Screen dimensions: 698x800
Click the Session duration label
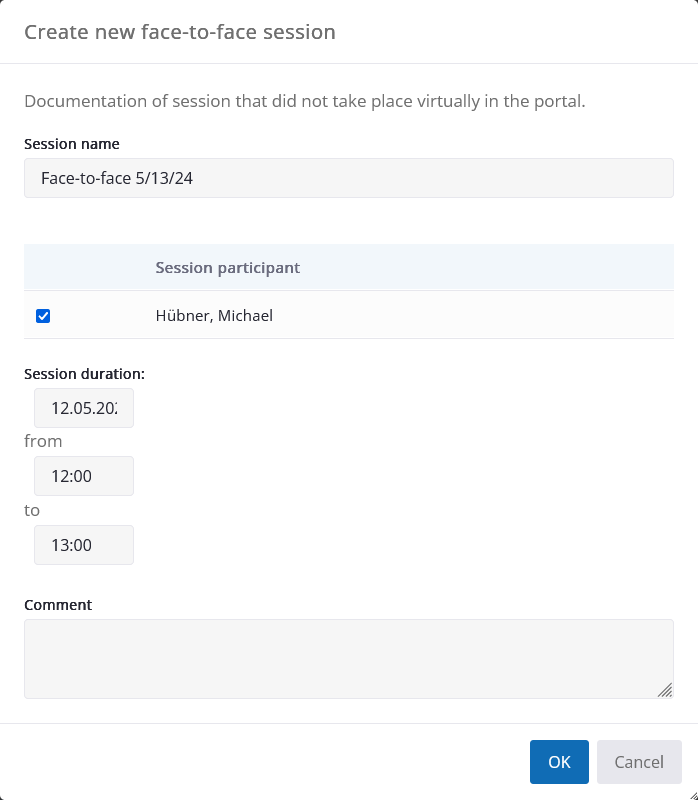tap(84, 374)
